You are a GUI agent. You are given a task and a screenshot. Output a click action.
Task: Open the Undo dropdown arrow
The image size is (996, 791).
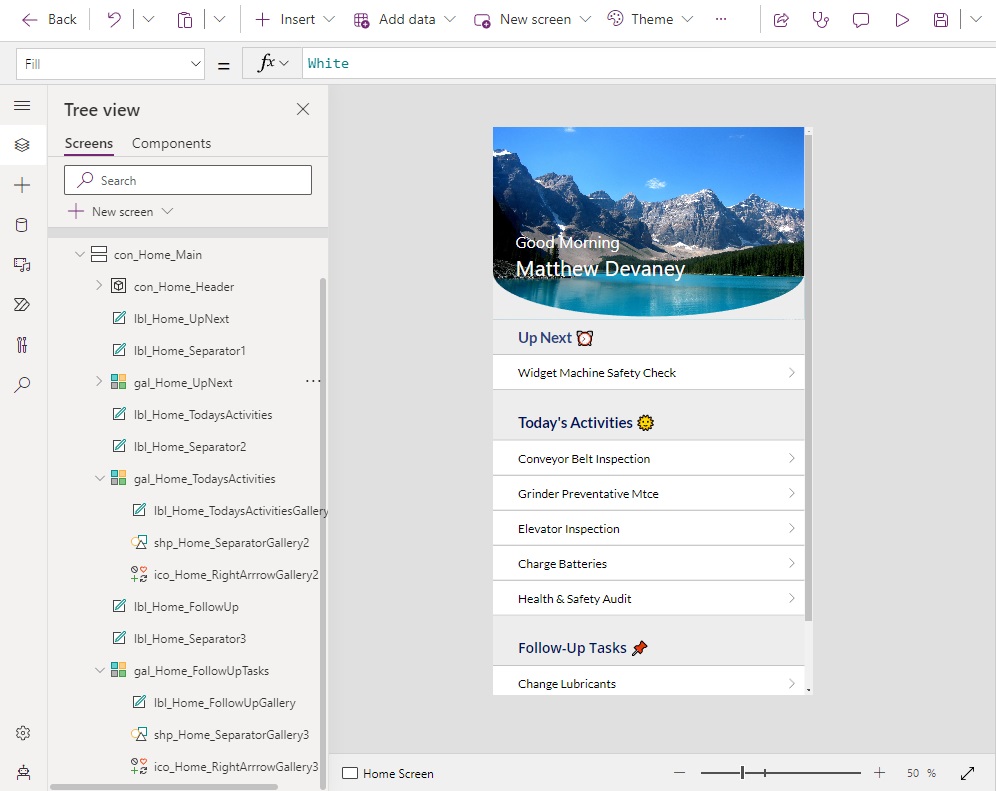149,20
